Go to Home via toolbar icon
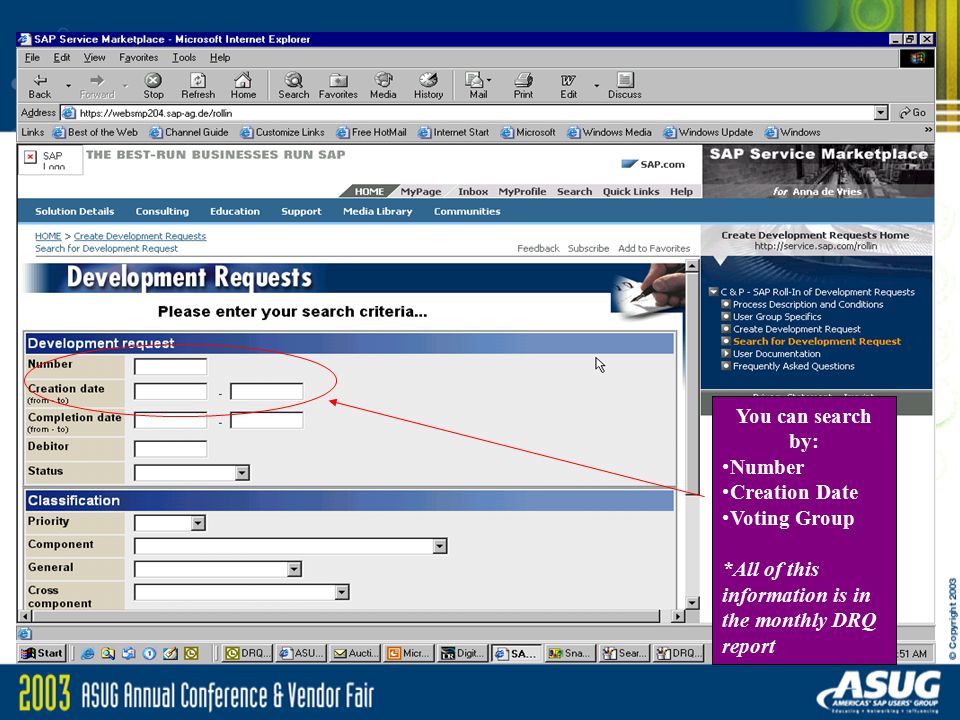The width and height of the screenshot is (960, 720). (243, 86)
